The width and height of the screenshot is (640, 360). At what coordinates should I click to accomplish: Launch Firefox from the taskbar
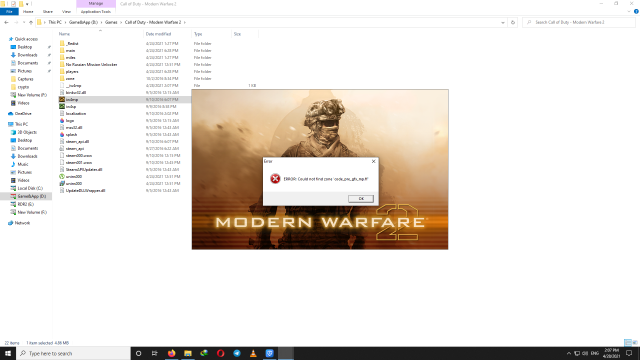[x=171, y=353]
